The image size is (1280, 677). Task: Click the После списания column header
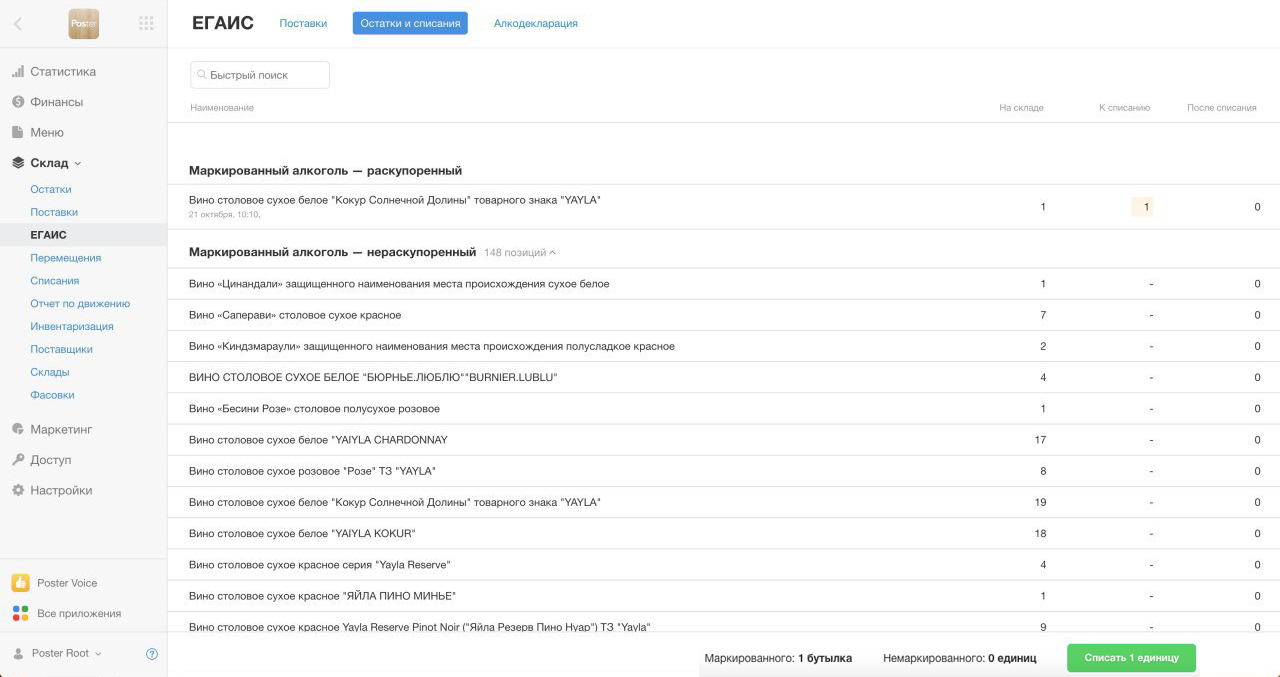coord(1222,108)
